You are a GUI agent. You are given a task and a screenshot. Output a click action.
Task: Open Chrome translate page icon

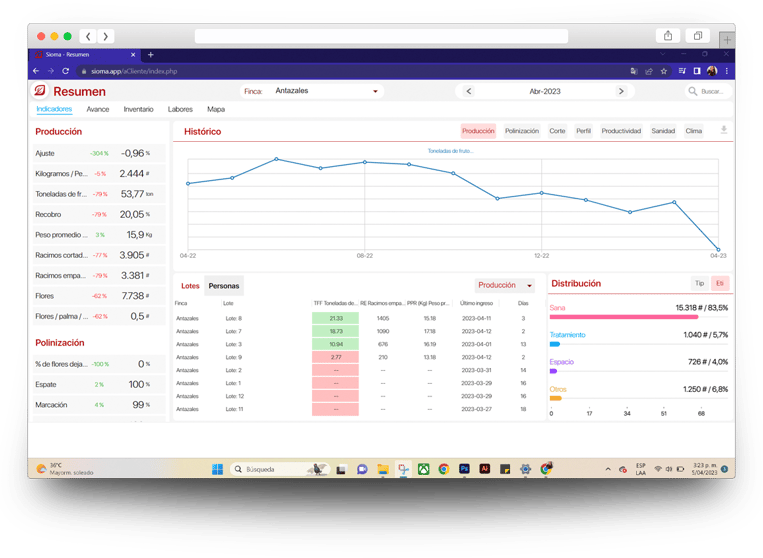[x=634, y=71]
